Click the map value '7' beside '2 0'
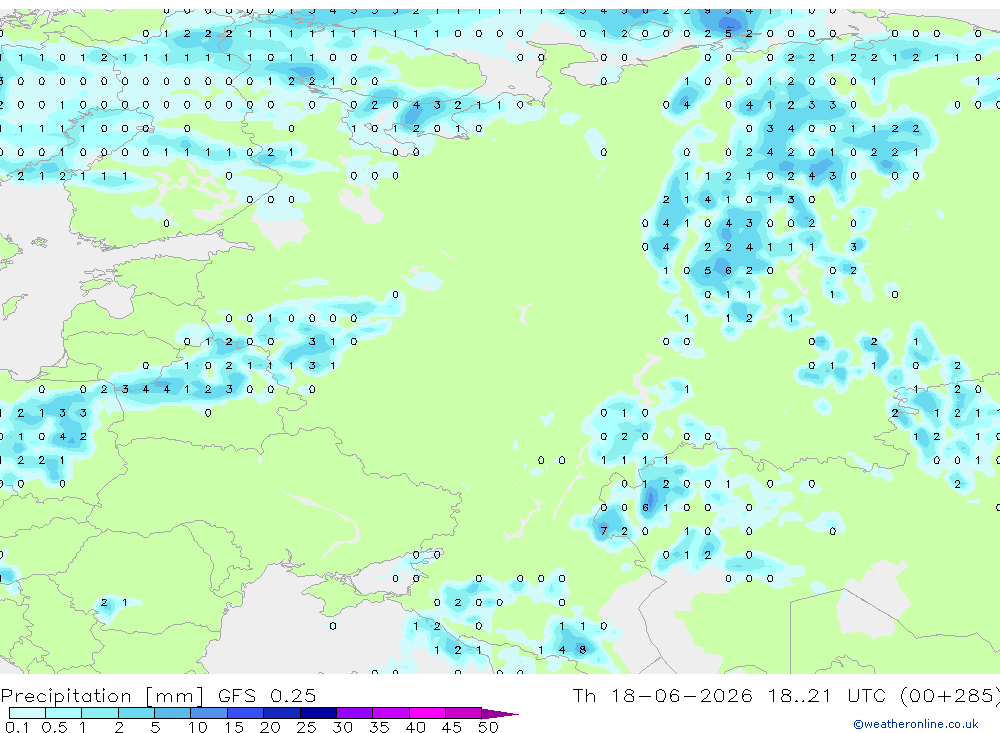This screenshot has height=733, width=1000. pos(603,531)
